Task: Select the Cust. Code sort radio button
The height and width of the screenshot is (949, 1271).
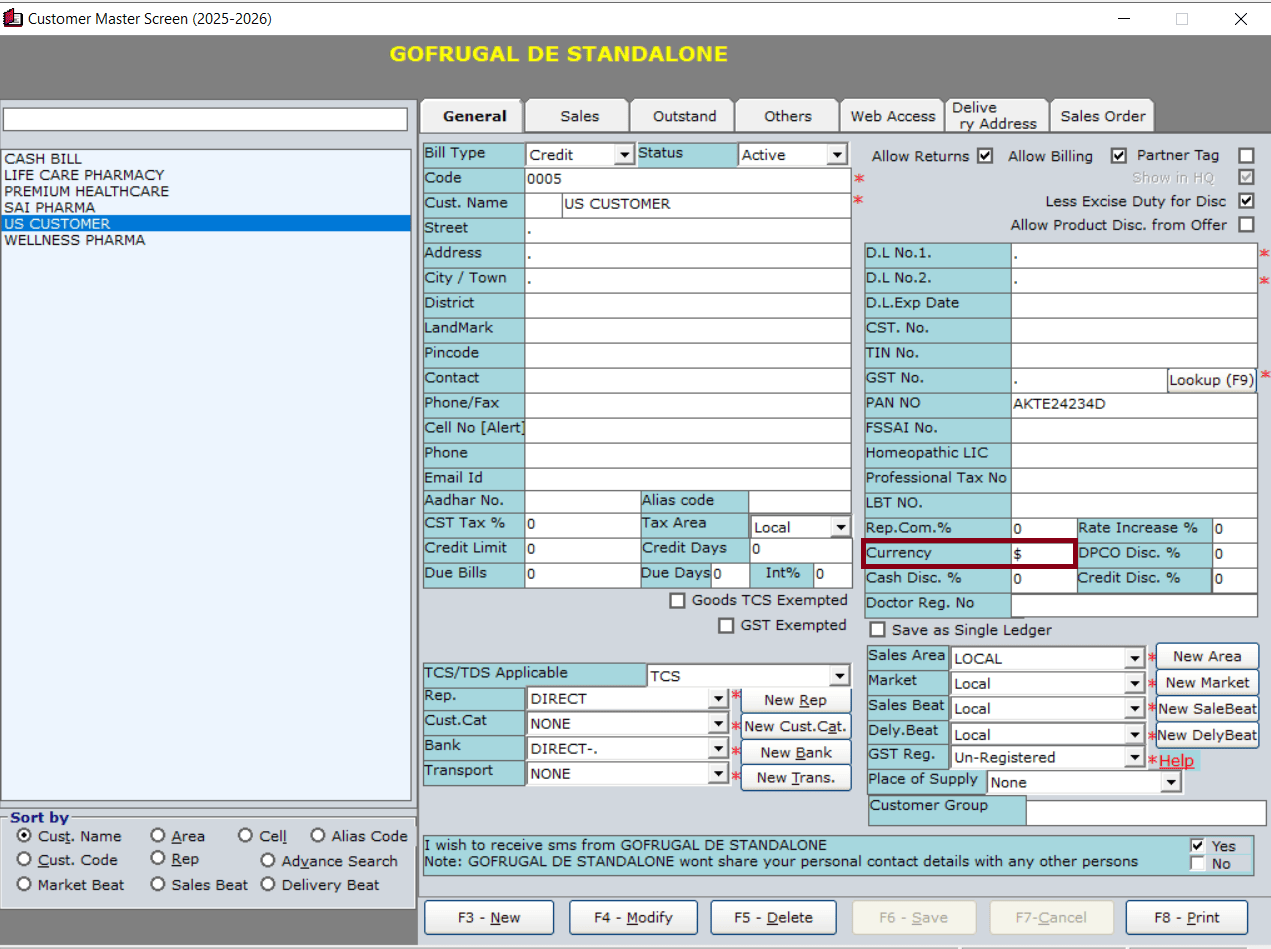Action: [x=25, y=860]
